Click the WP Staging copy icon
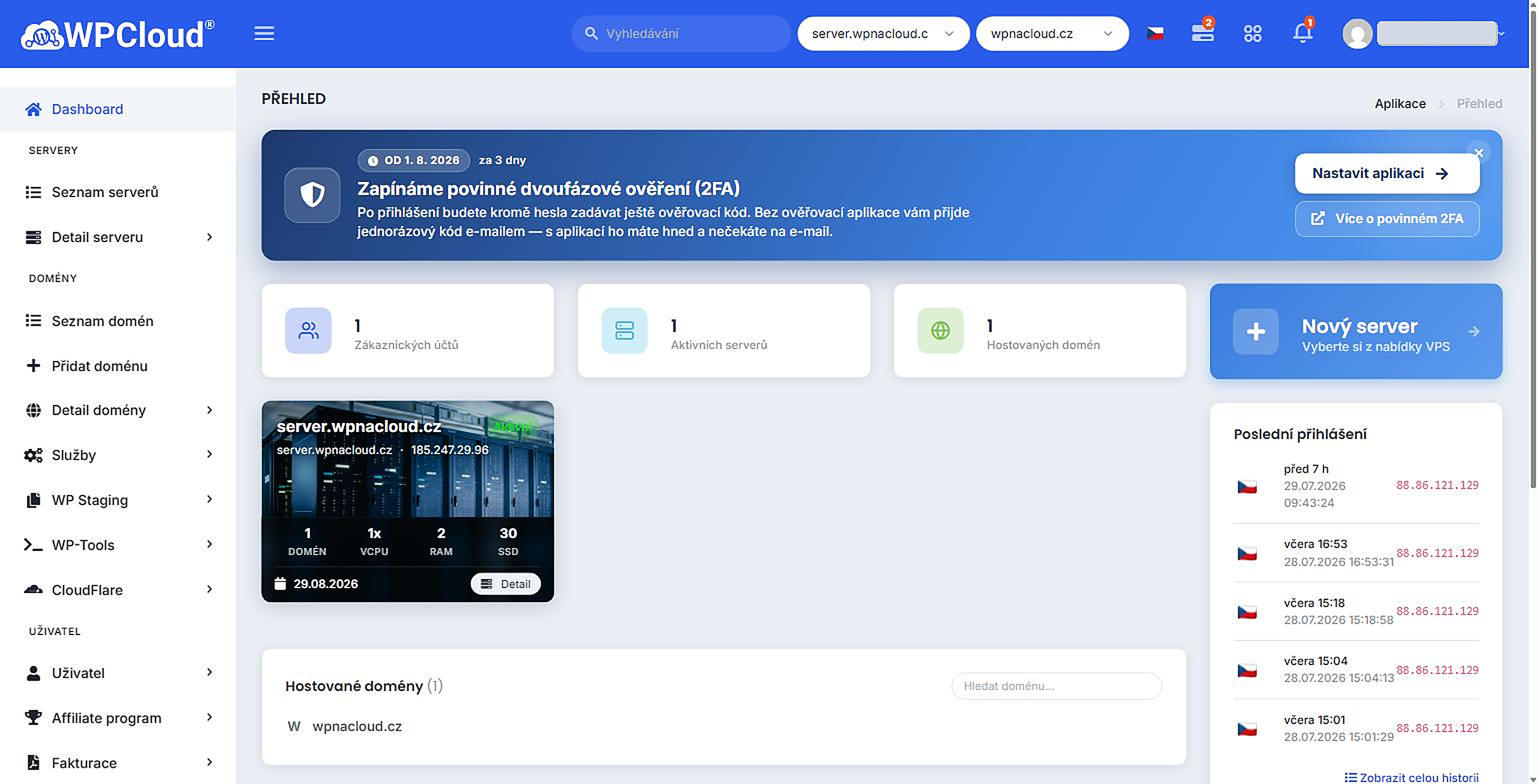The image size is (1538, 784). [34, 500]
